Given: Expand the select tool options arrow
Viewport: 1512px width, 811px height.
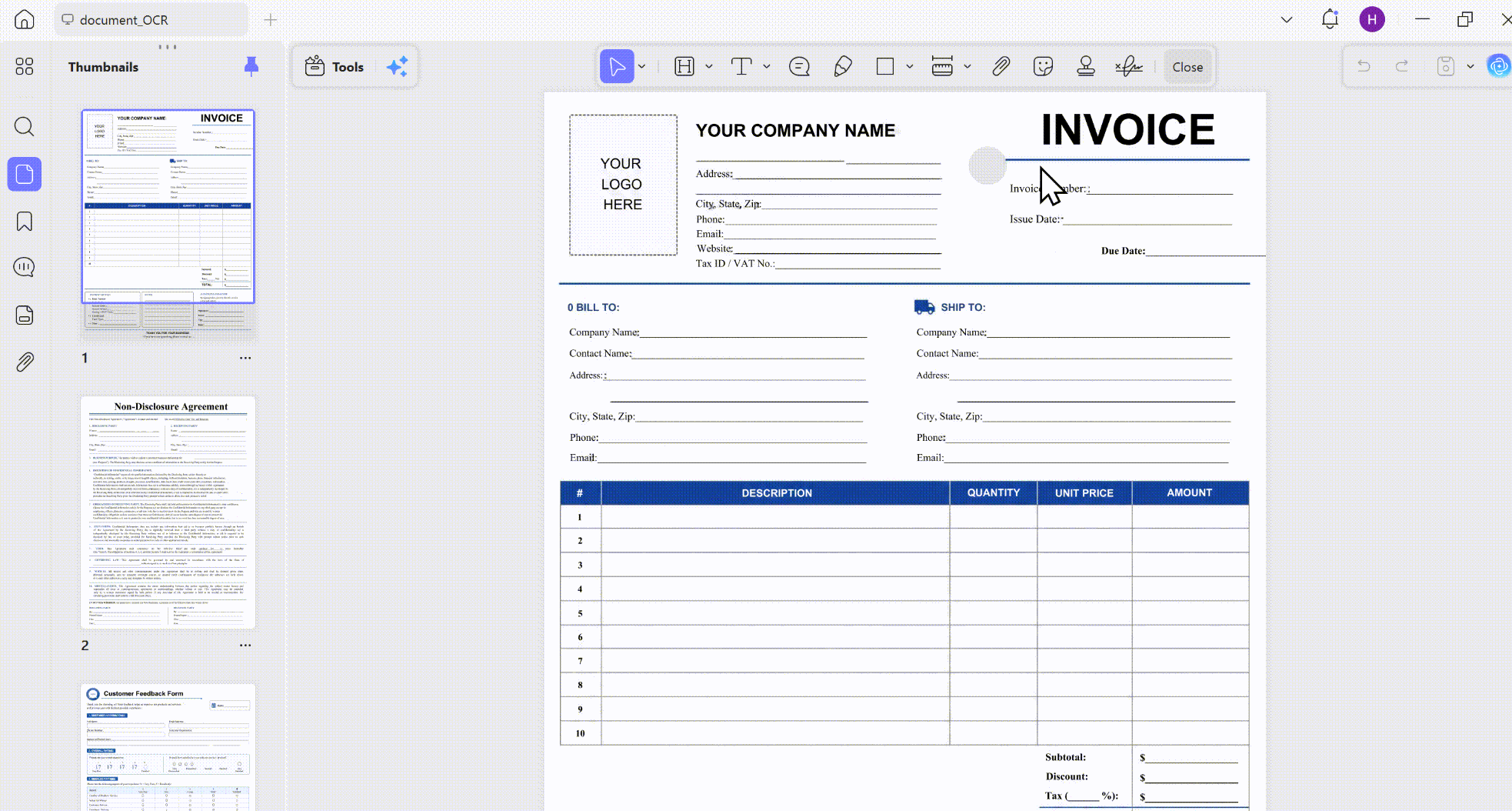Looking at the screenshot, I should pyautogui.click(x=641, y=67).
